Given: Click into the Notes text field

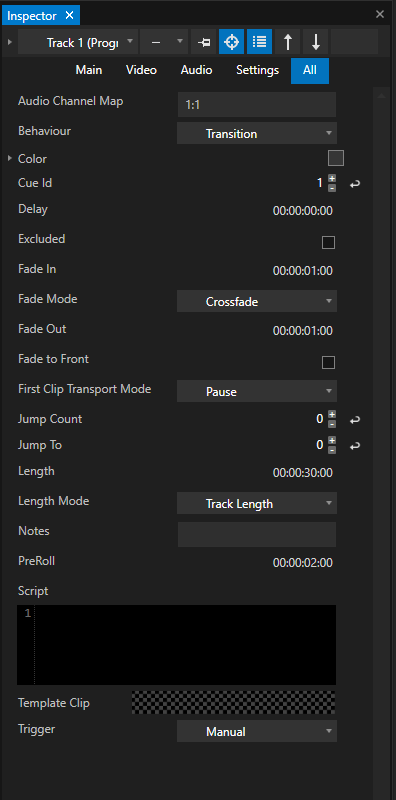Looking at the screenshot, I should click(x=257, y=534).
